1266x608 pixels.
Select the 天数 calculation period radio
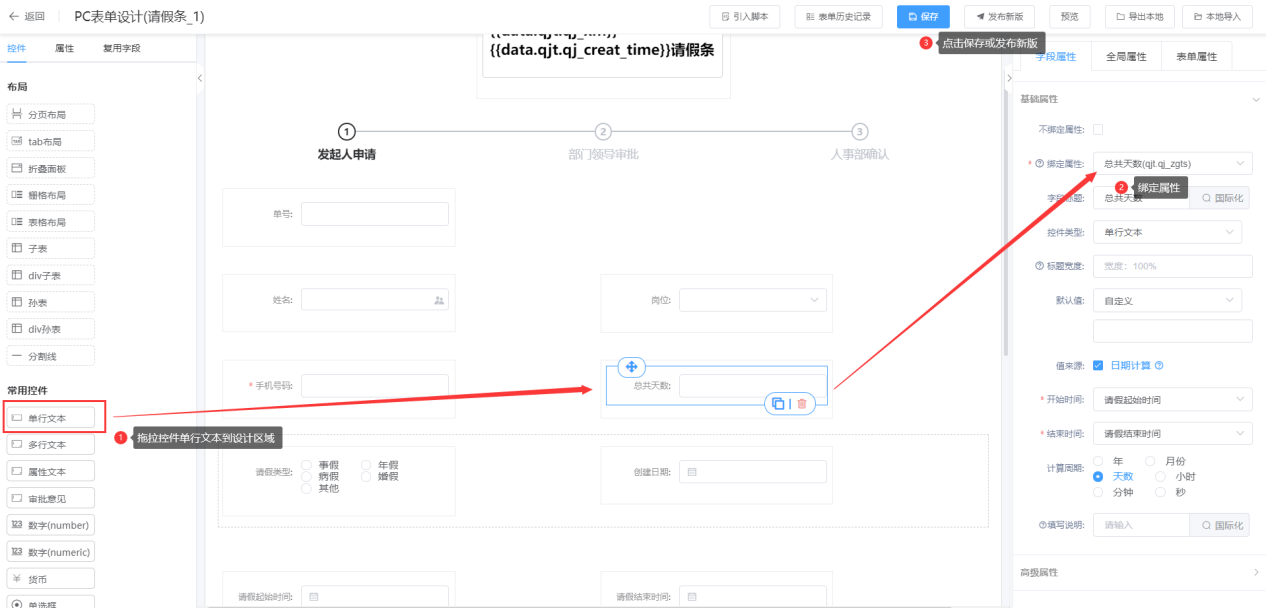tap(1098, 476)
